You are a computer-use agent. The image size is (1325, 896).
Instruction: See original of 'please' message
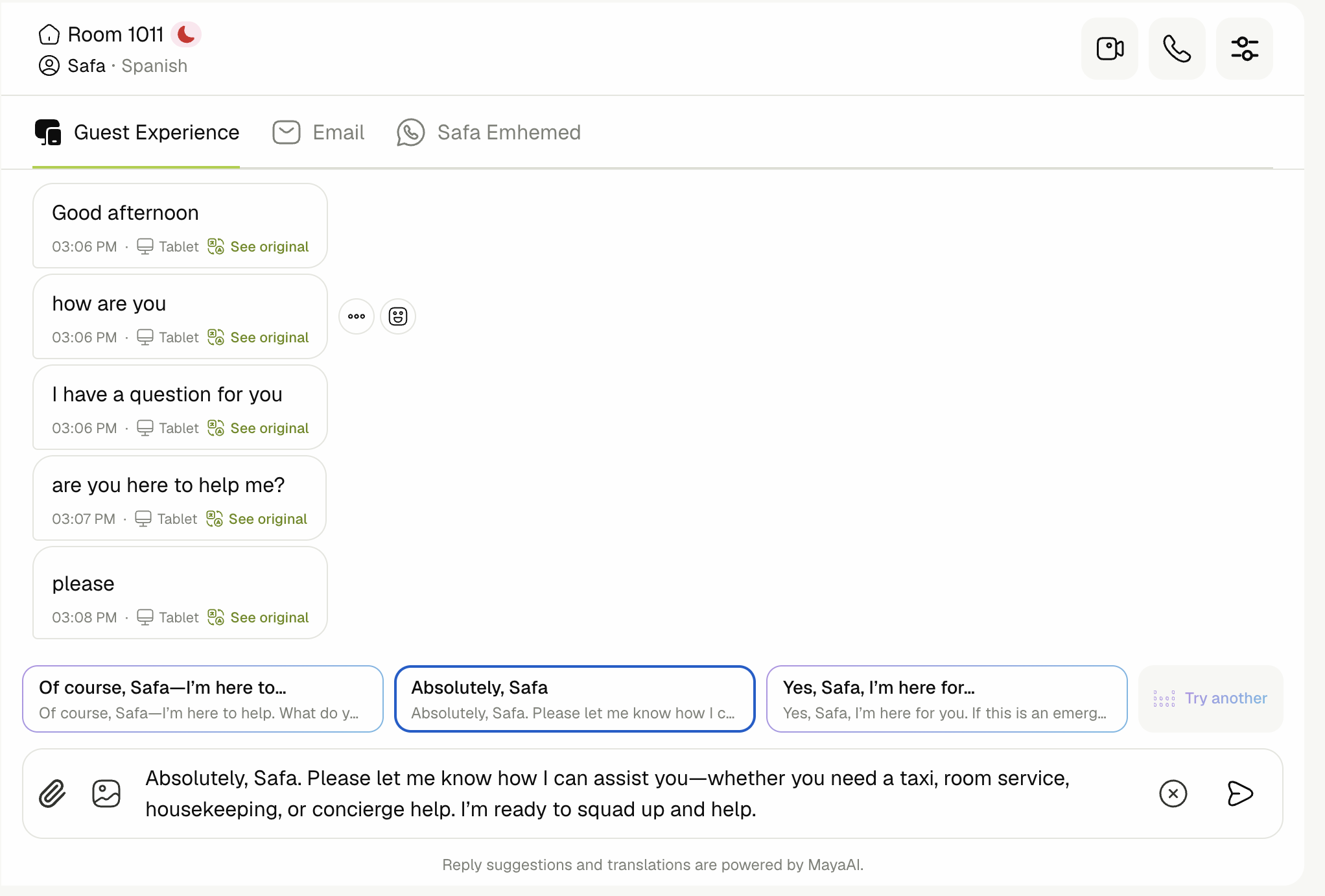coord(270,617)
